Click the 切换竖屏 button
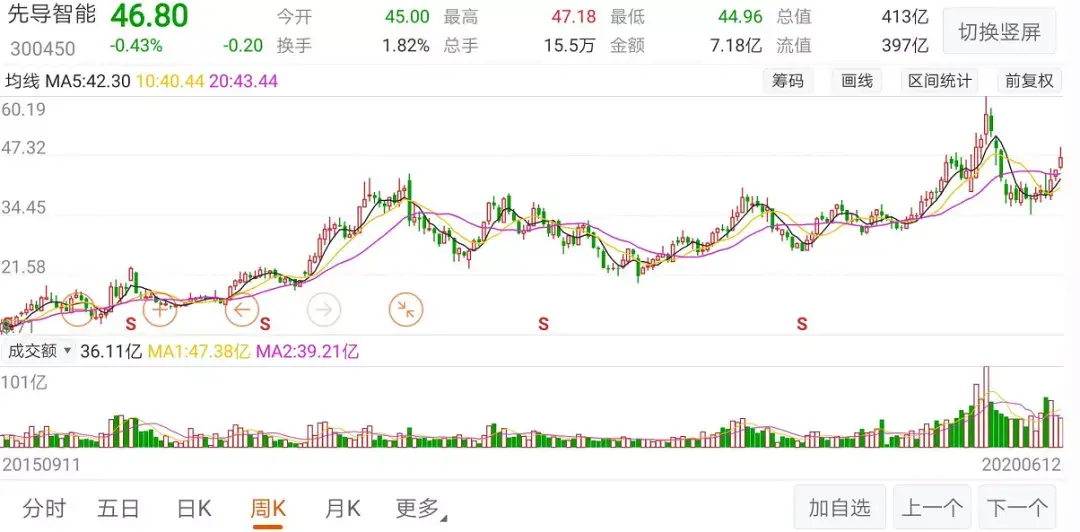The image size is (1080, 532). pyautogui.click(x=999, y=31)
